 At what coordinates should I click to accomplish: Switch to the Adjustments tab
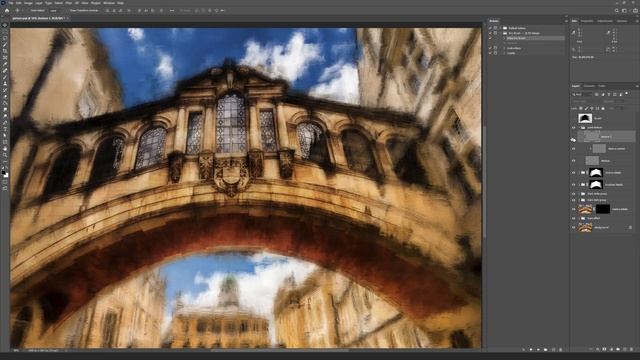(605, 21)
